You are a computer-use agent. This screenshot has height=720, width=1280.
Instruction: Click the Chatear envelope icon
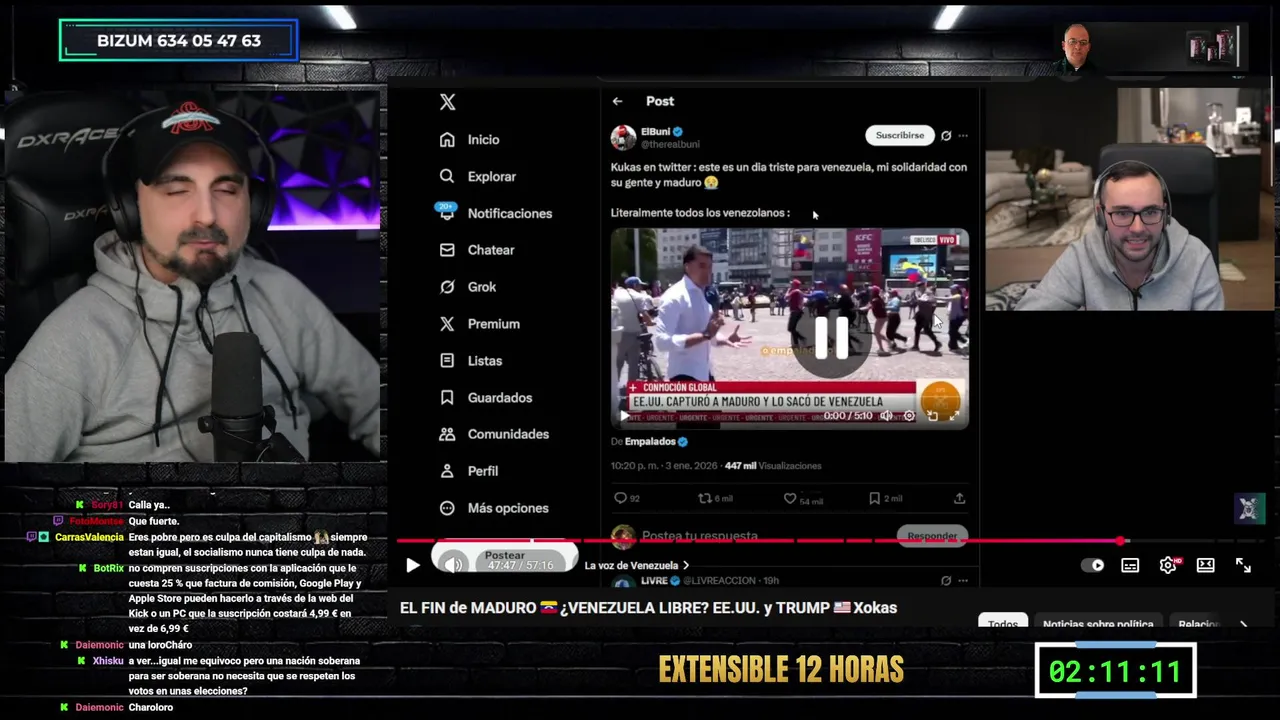tap(447, 250)
